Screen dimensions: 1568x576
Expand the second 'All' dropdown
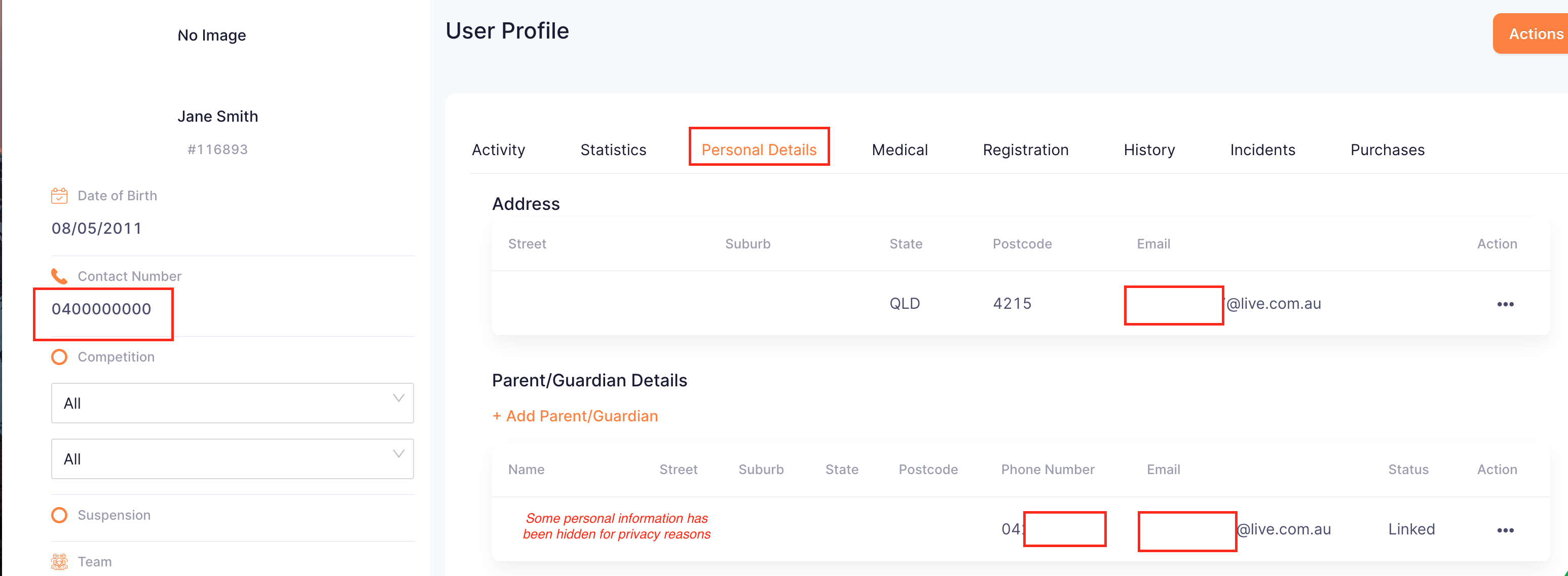click(232, 458)
